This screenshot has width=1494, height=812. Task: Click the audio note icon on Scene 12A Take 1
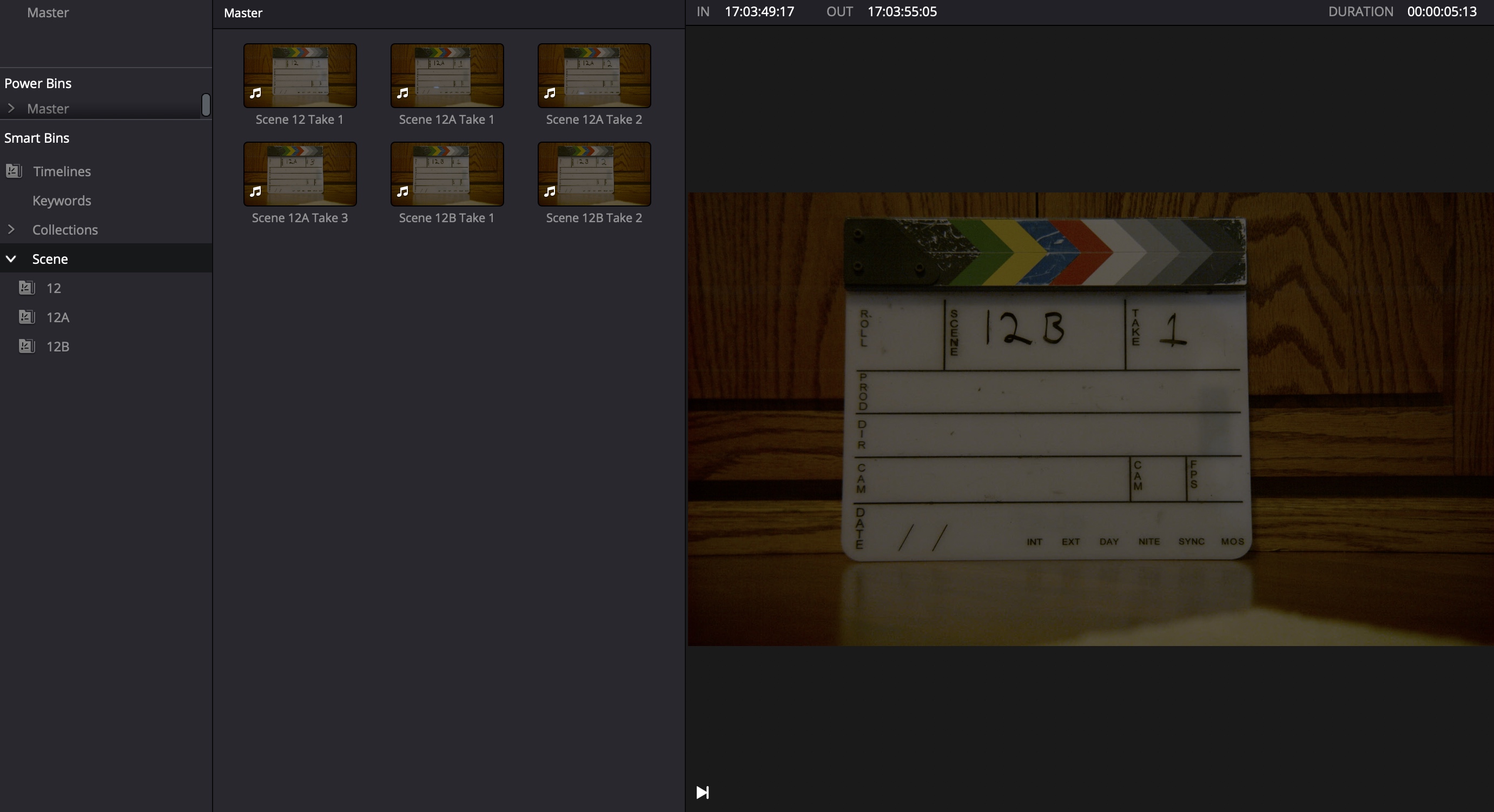403,93
